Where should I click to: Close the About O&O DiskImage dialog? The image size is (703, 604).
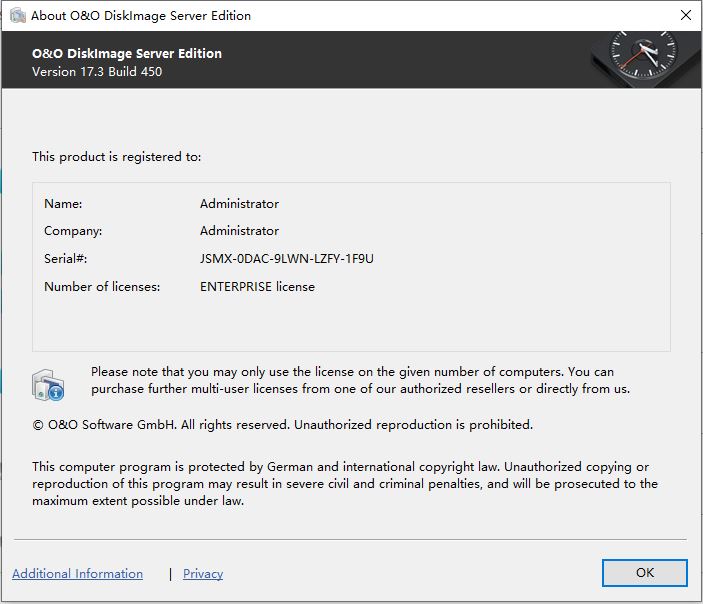pos(686,15)
